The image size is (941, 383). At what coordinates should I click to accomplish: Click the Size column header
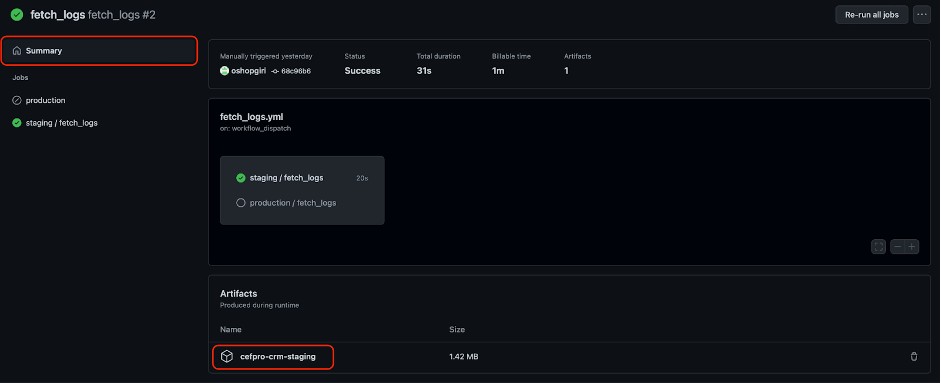(x=457, y=330)
